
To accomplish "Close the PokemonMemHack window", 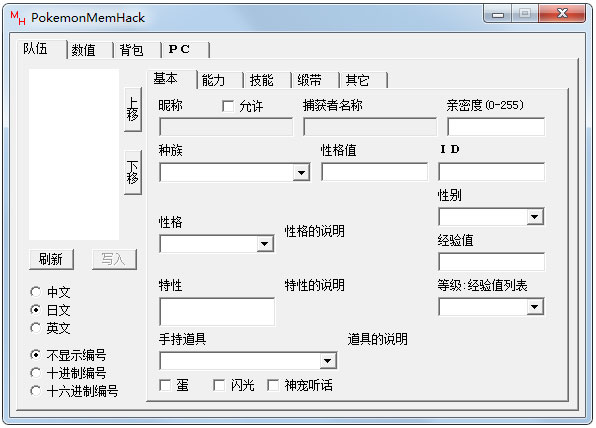I will point(562,14).
